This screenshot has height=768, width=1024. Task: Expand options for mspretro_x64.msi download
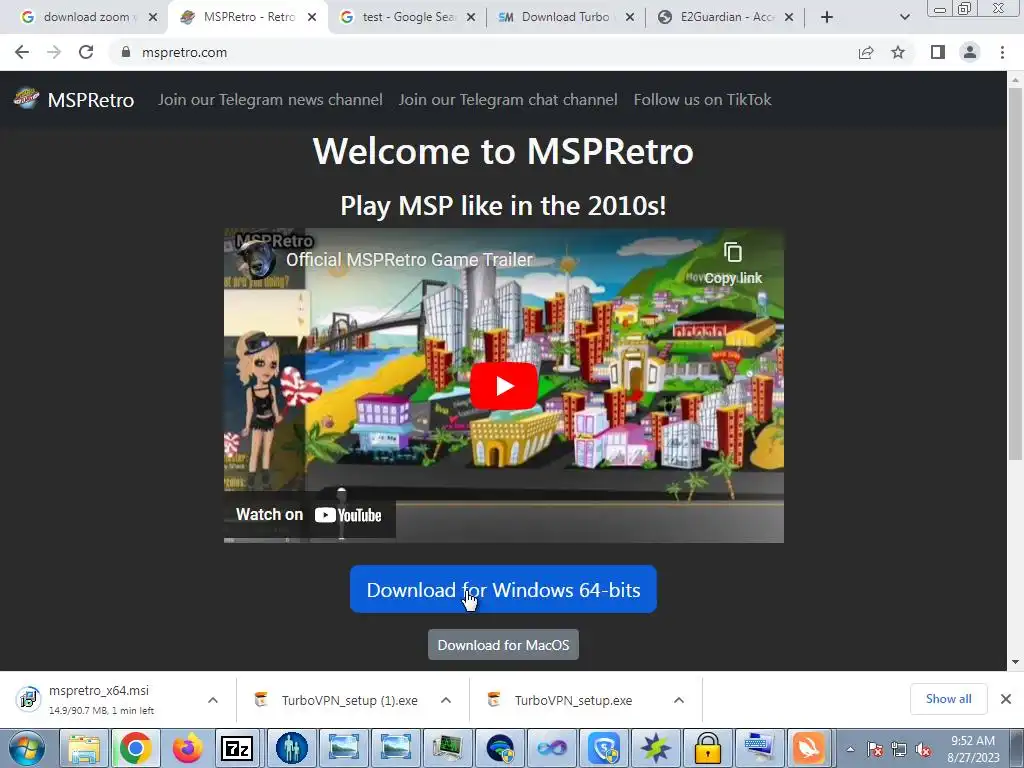pyautogui.click(x=212, y=700)
